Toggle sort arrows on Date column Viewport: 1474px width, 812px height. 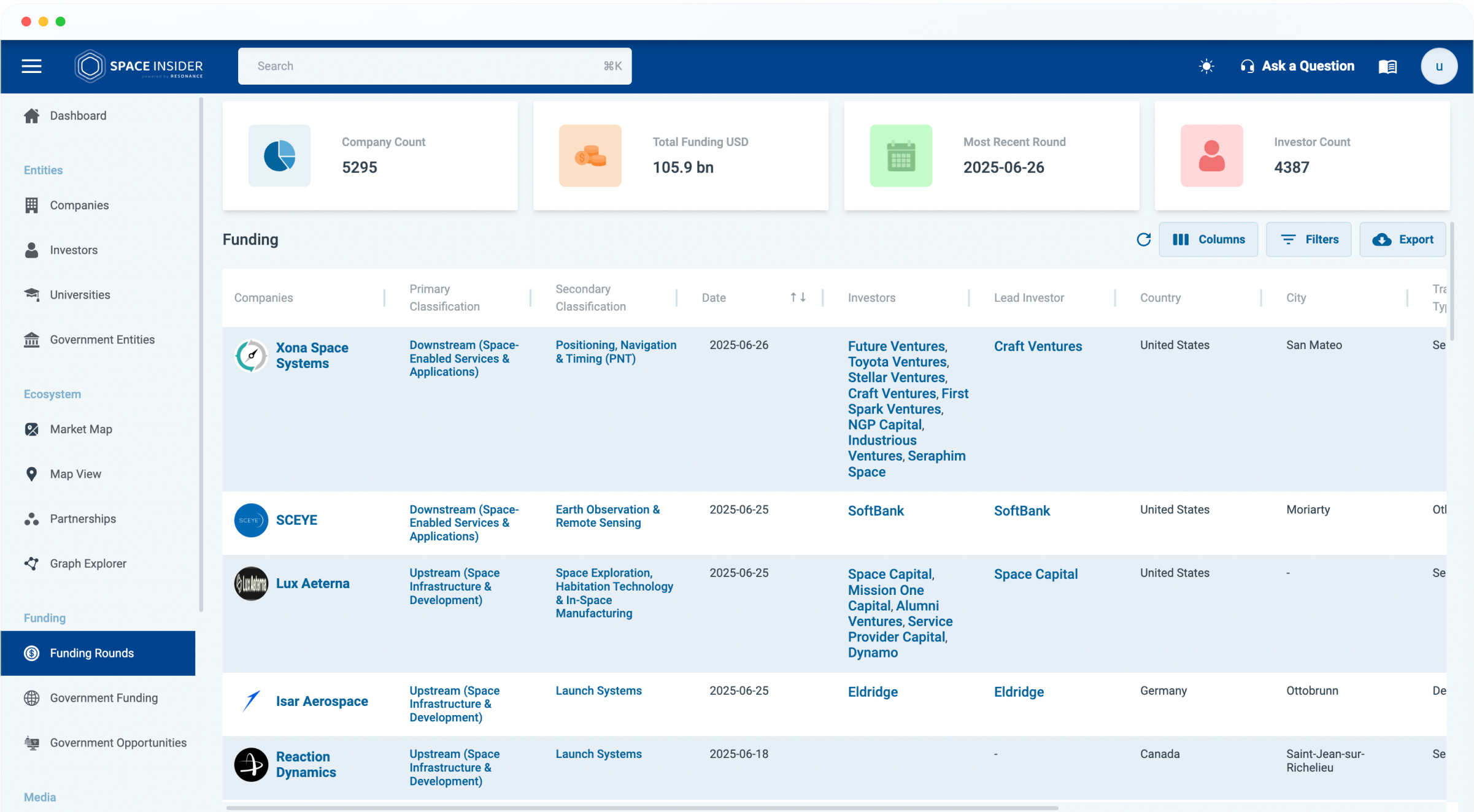798,297
